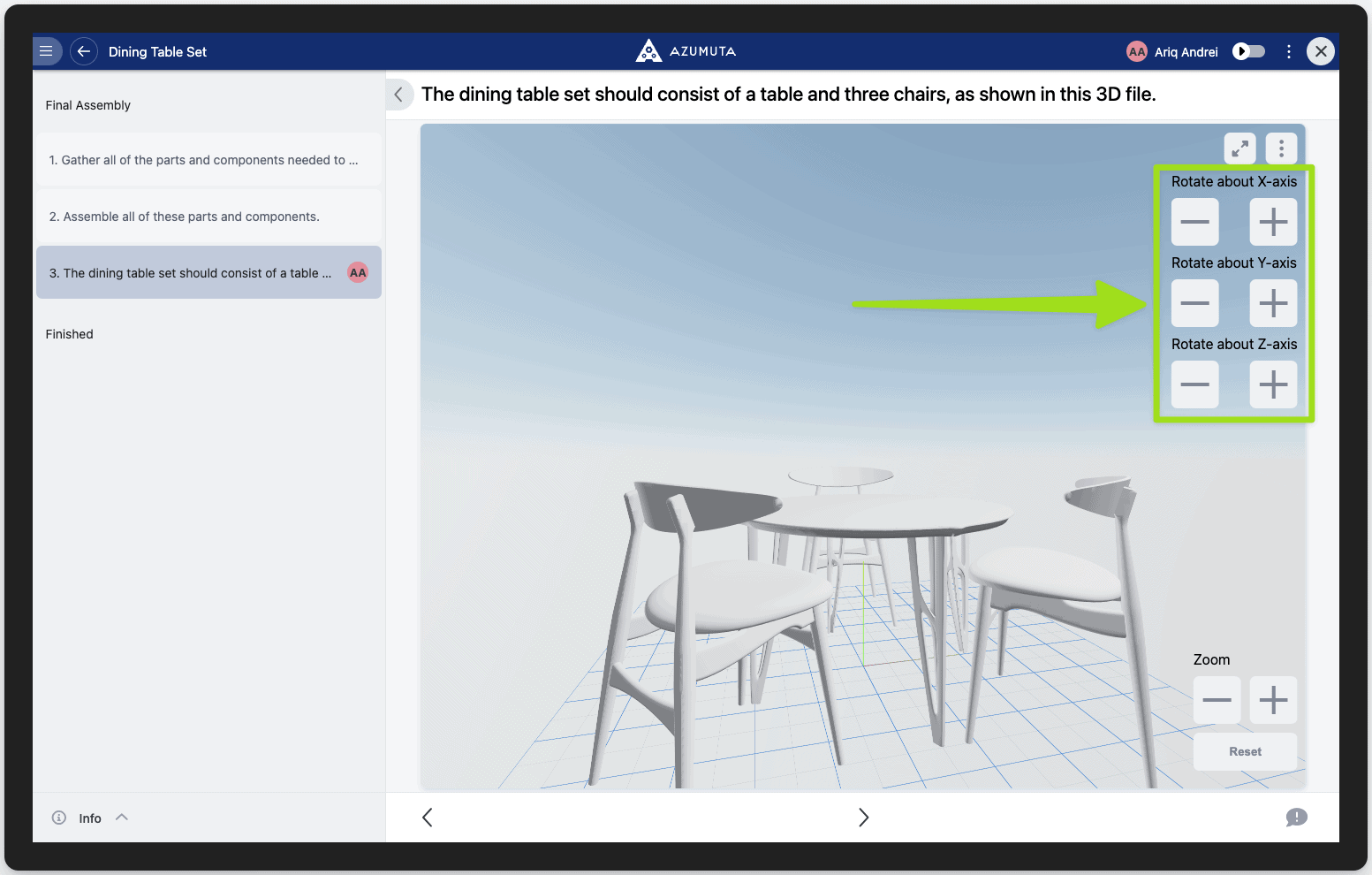Open the 3D viewer kebab menu
The image size is (1372, 875).
[1281, 148]
